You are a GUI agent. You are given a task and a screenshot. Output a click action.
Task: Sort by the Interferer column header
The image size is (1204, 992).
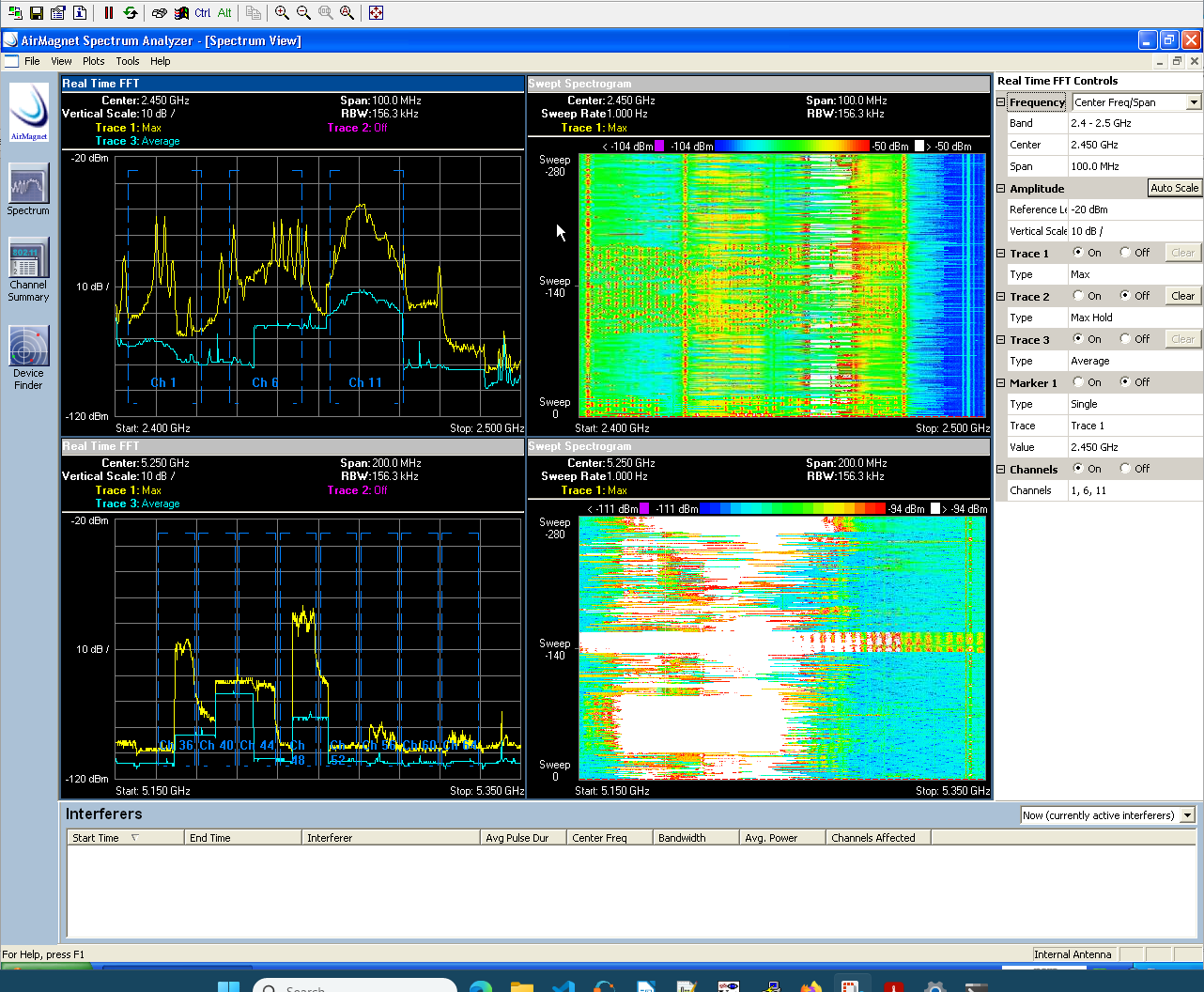click(391, 838)
